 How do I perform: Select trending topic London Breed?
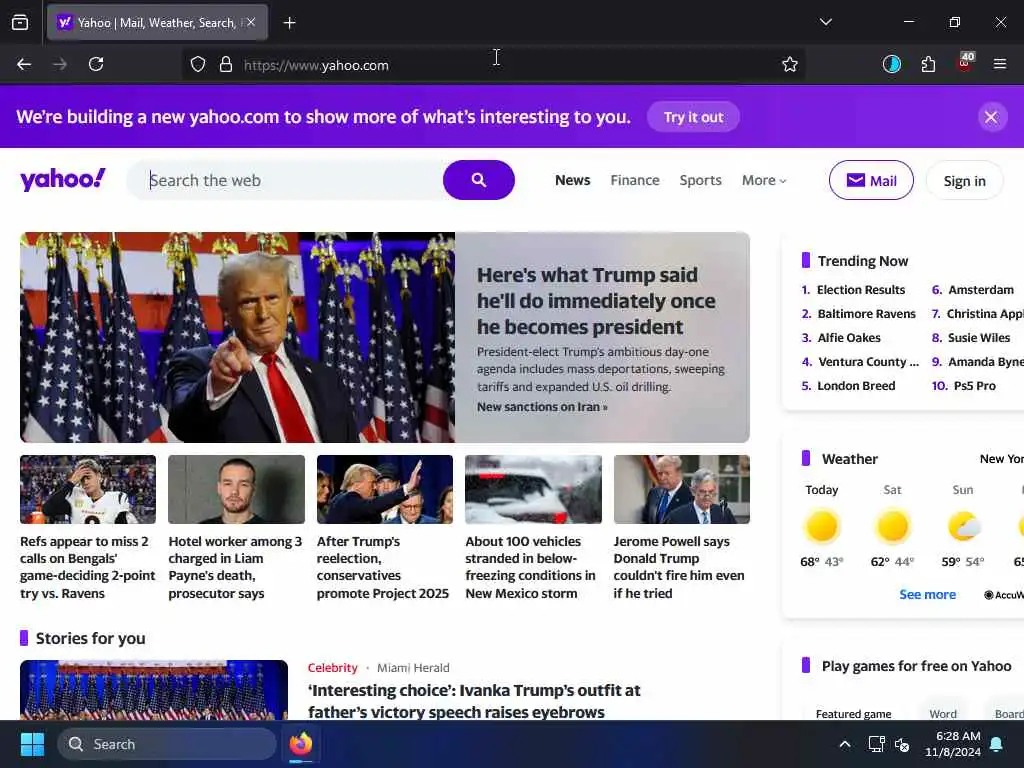click(x=856, y=386)
